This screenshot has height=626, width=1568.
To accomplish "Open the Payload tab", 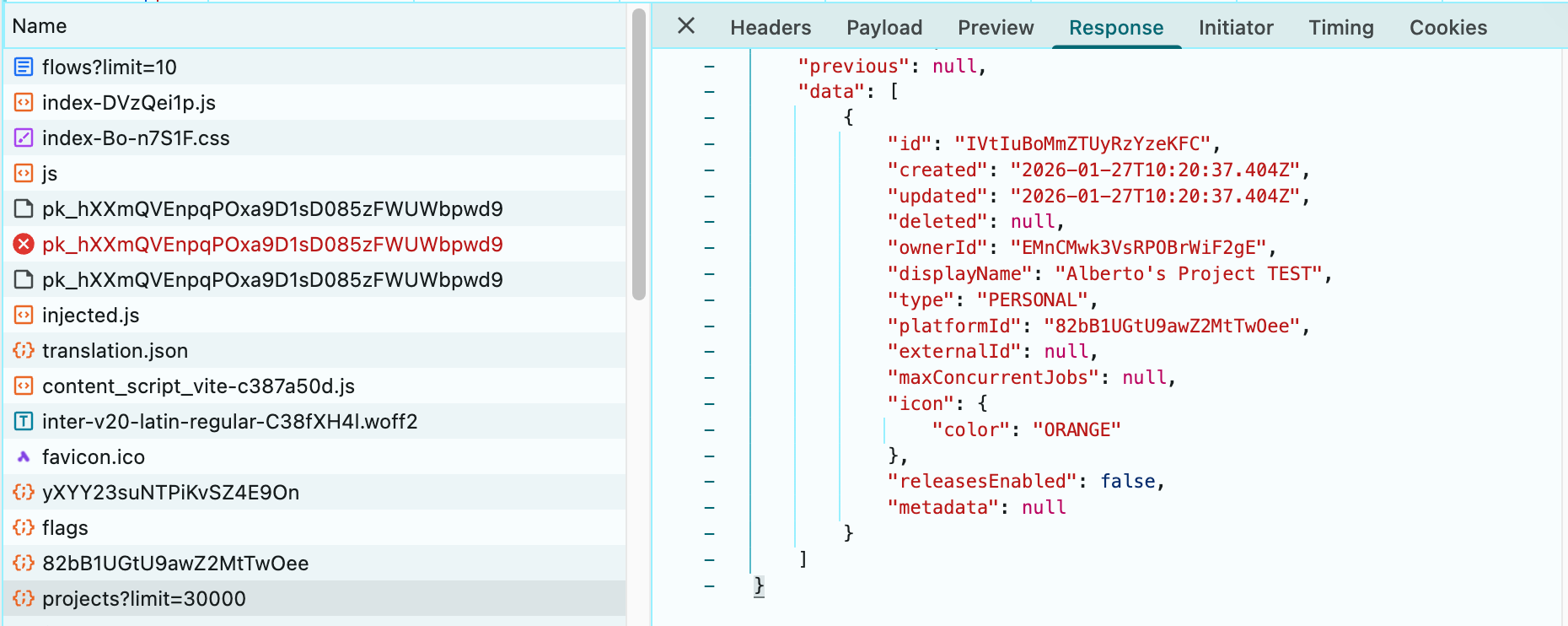I will click(883, 28).
